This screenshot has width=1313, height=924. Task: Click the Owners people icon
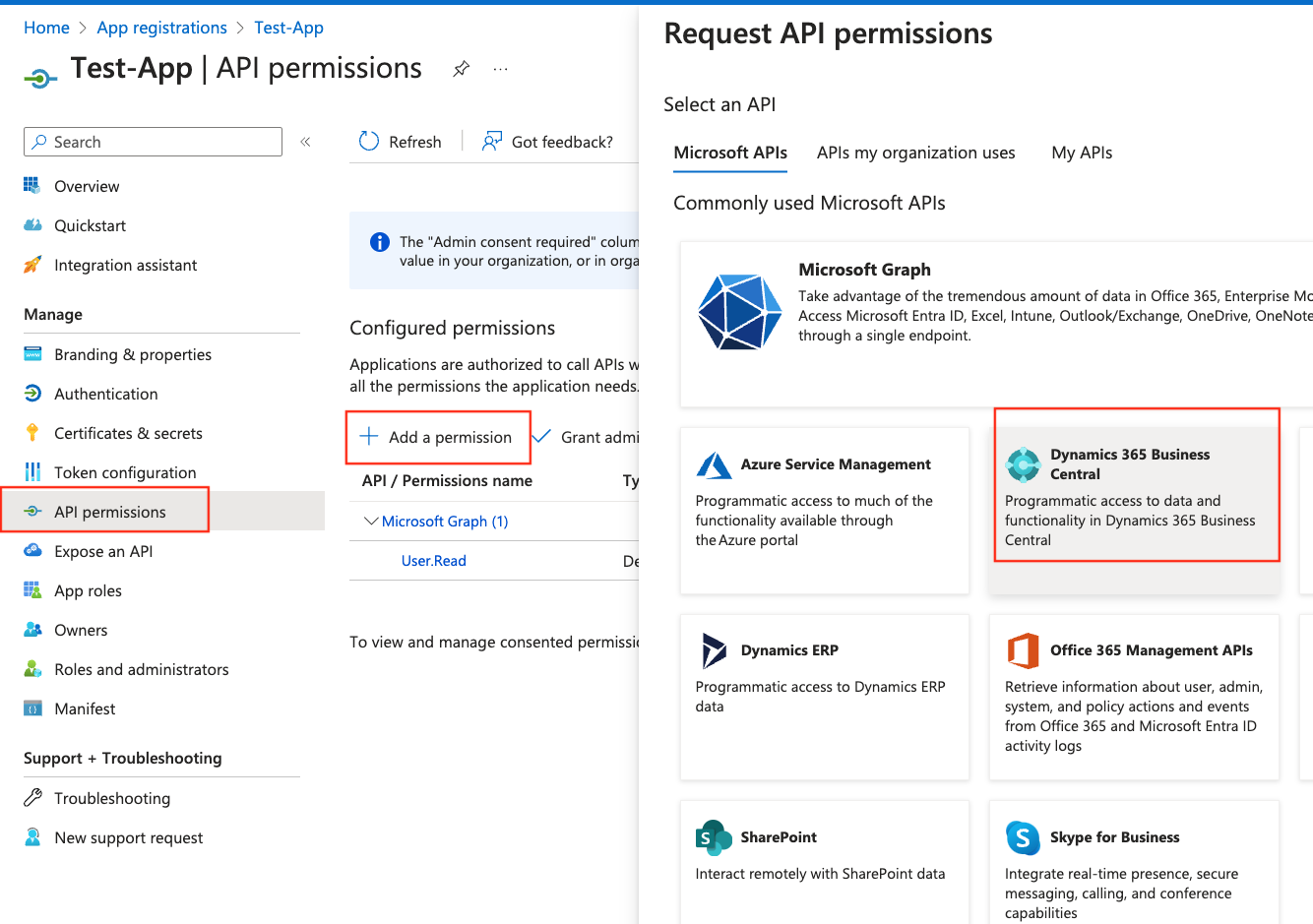[32, 630]
